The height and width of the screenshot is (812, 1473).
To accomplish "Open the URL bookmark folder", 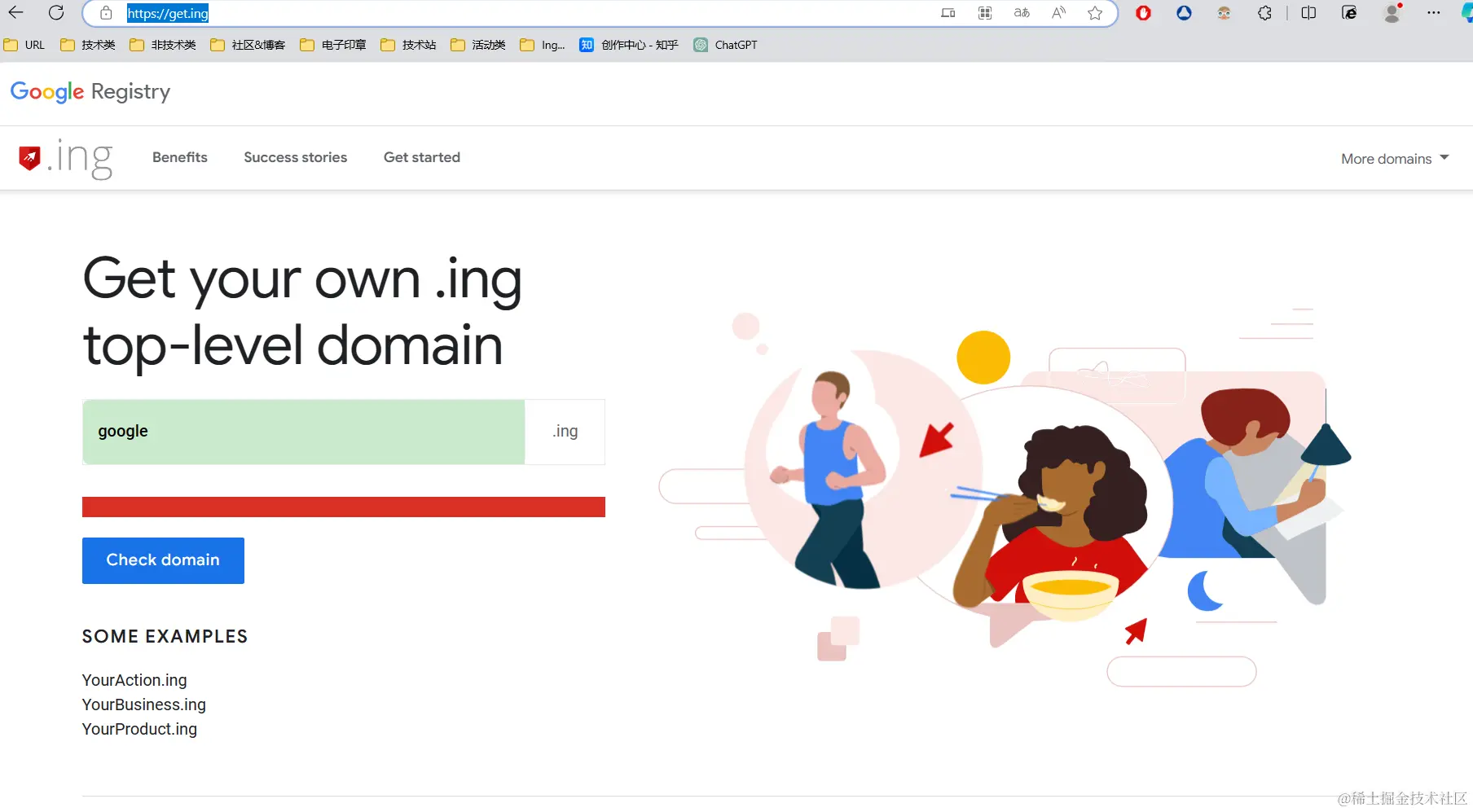I will (24, 45).
